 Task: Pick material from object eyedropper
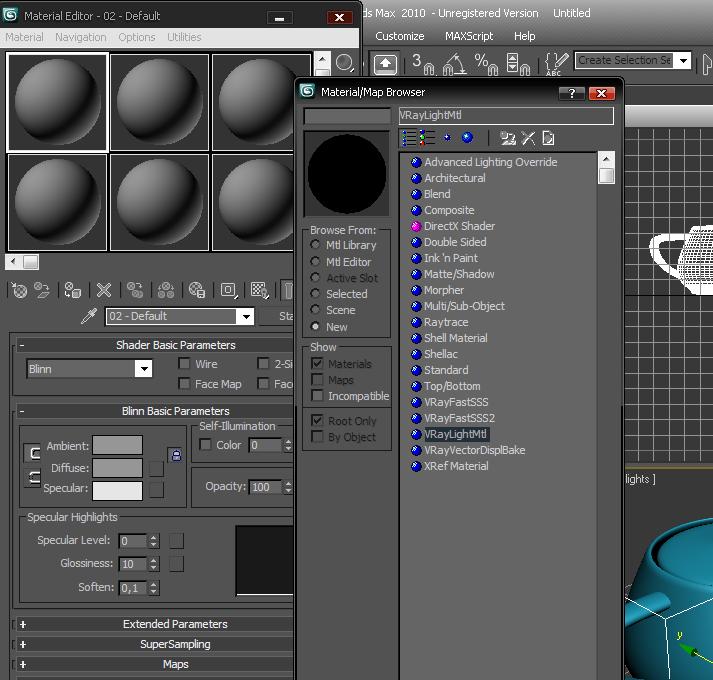[x=89, y=316]
